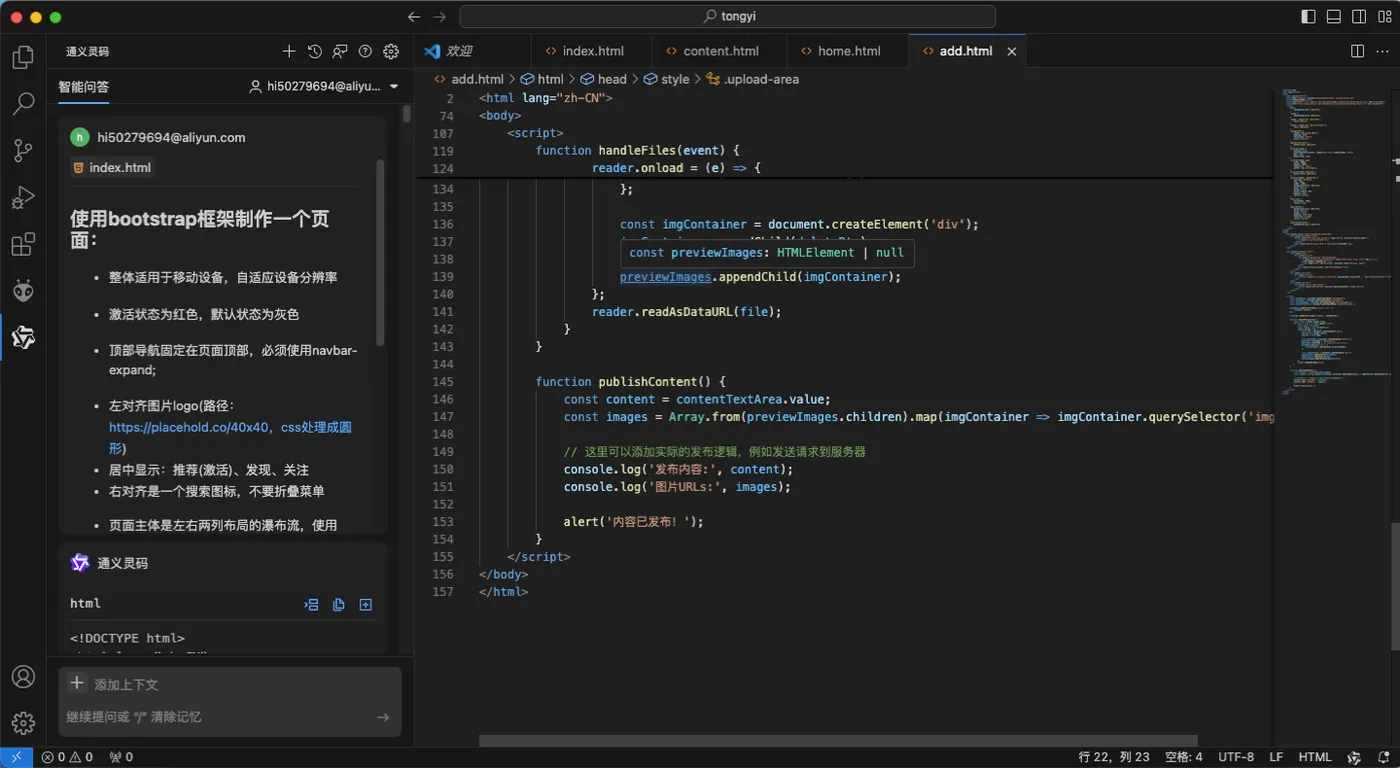Screen dimensions: 1400x768
Task: Switch to the content.html tab
Action: (x=719, y=51)
